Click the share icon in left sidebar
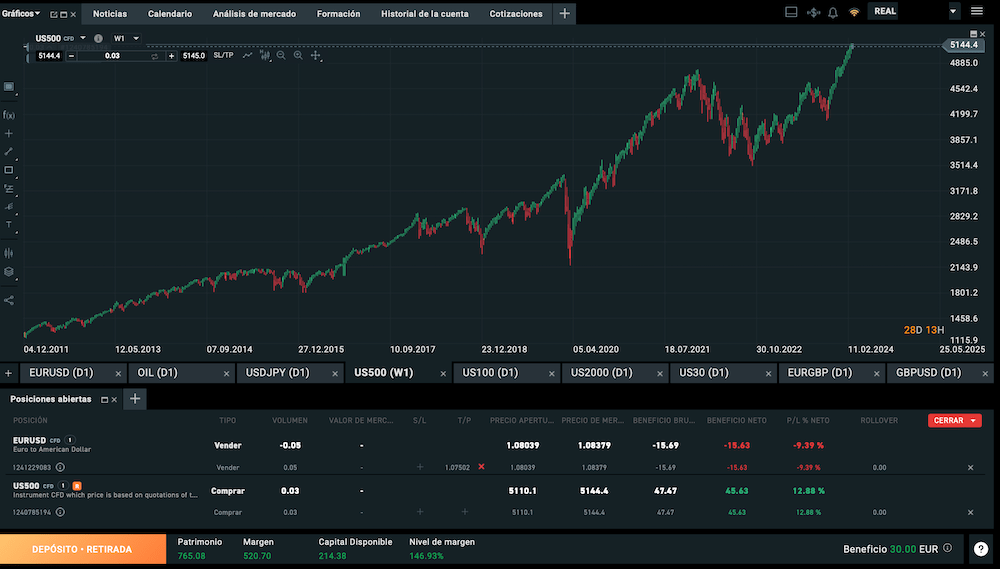This screenshot has height=569, width=1000. [x=9, y=300]
